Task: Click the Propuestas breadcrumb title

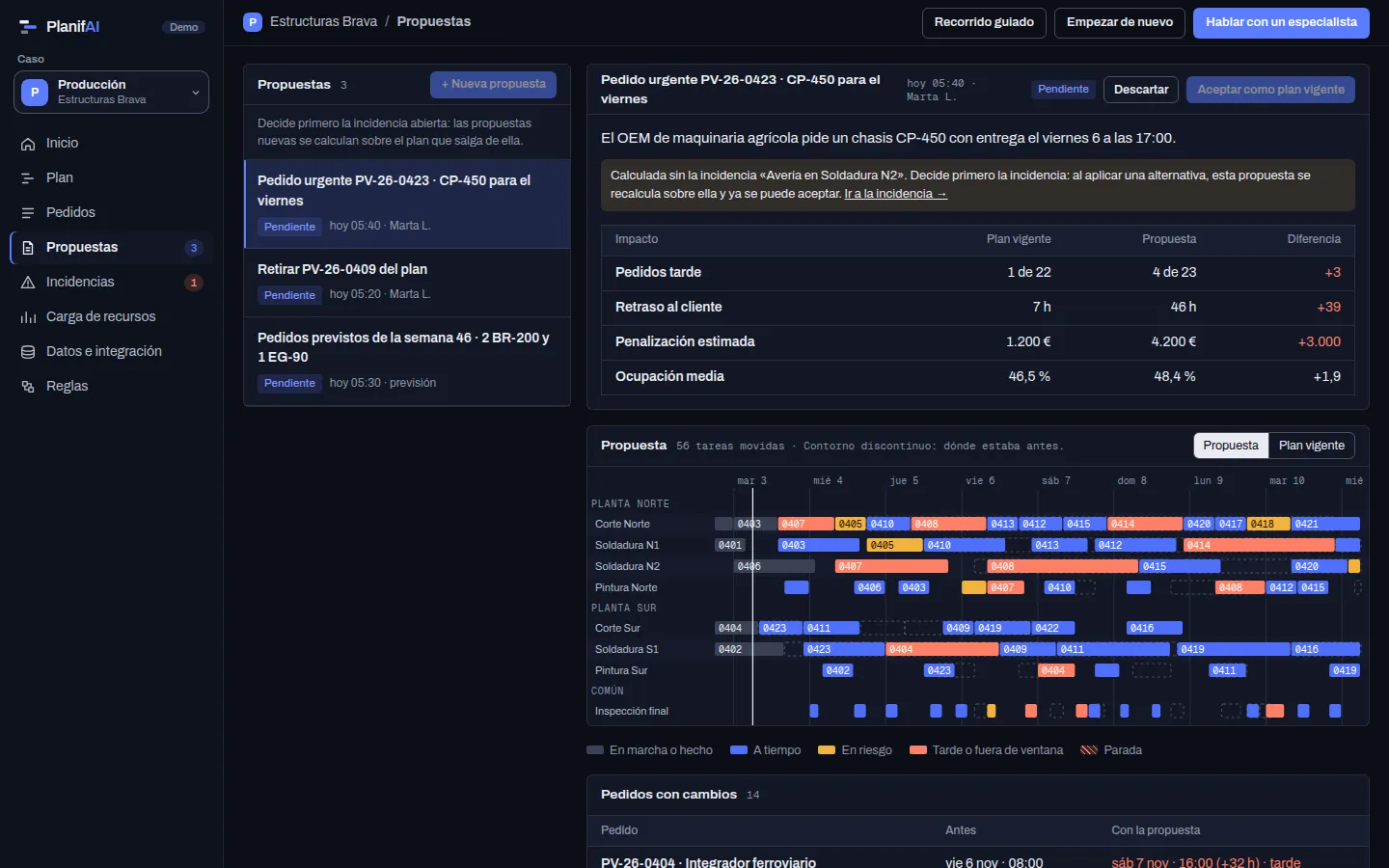Action: point(434,22)
